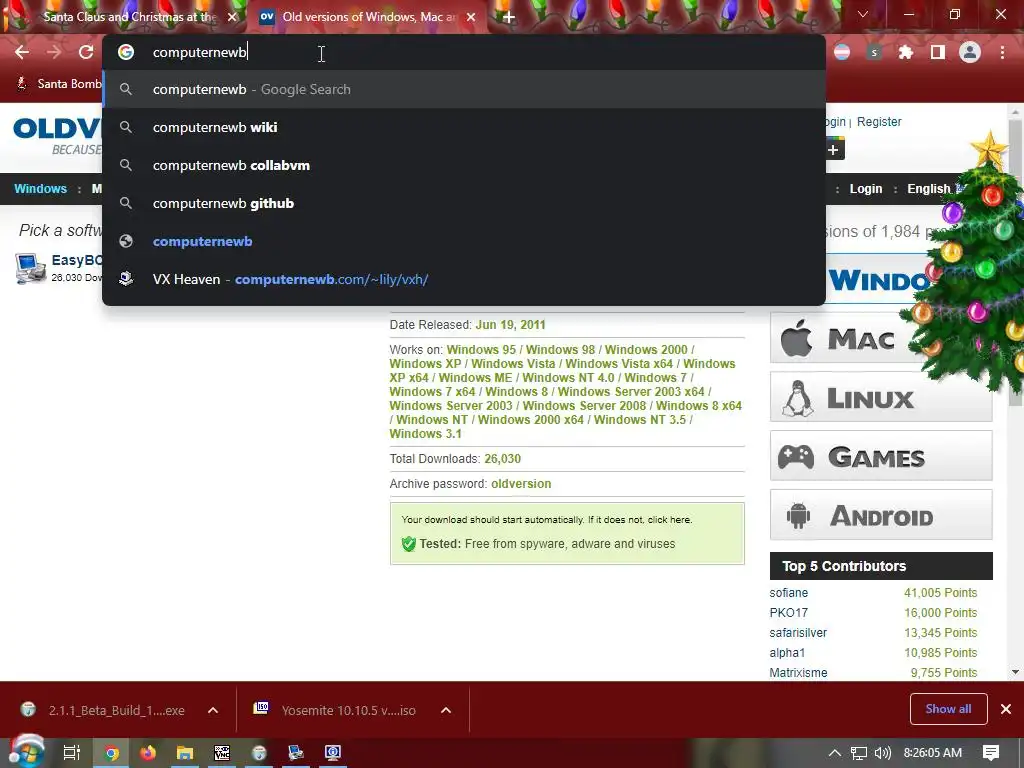Open the Mac category button
Screen dimensions: 1024x768
[849, 338]
